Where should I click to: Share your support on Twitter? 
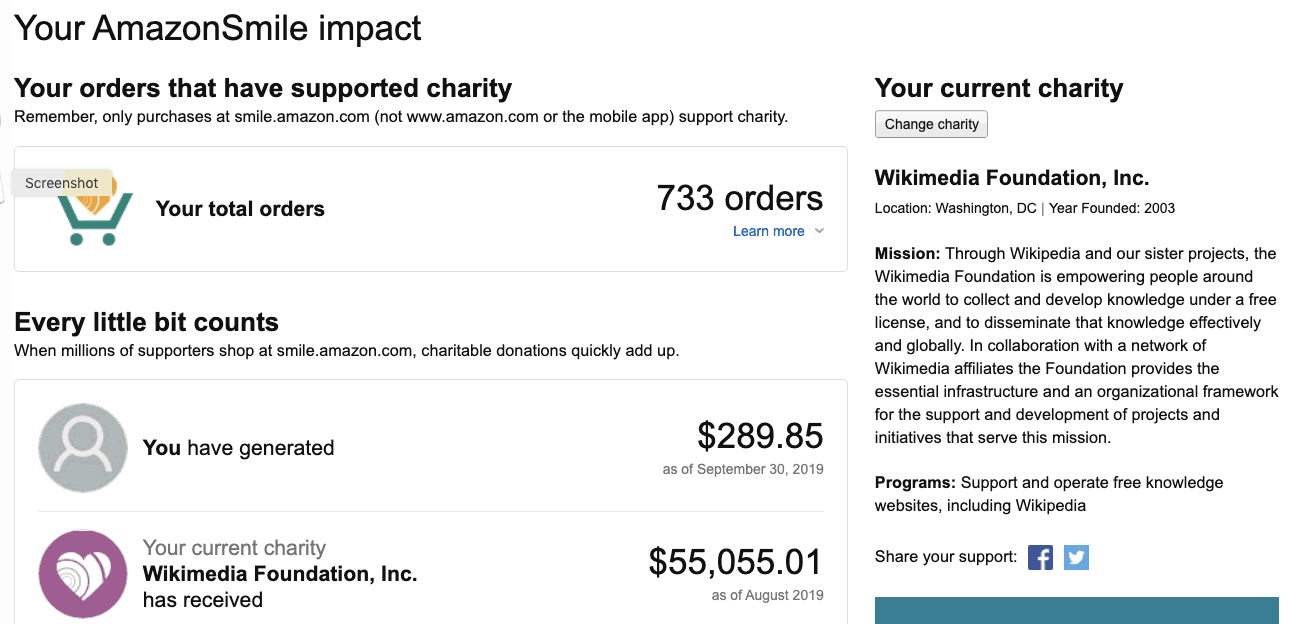1076,557
